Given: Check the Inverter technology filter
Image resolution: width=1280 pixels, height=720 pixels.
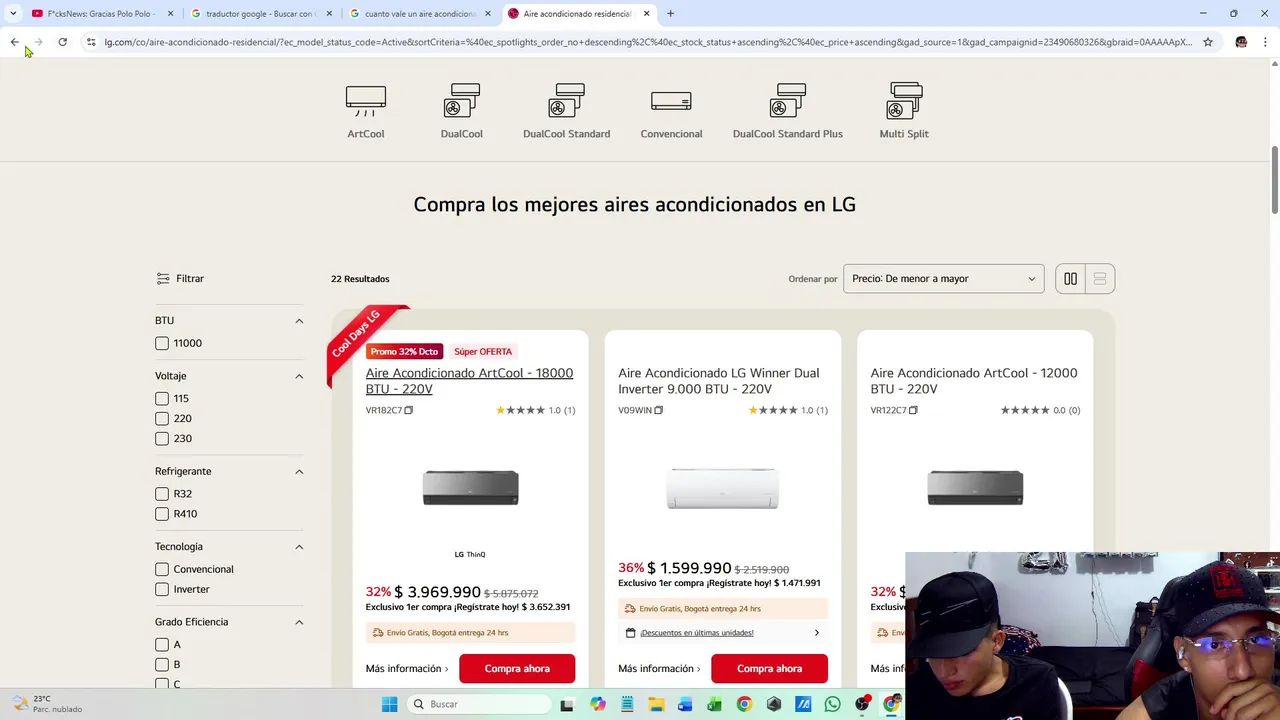Looking at the screenshot, I should [162, 589].
